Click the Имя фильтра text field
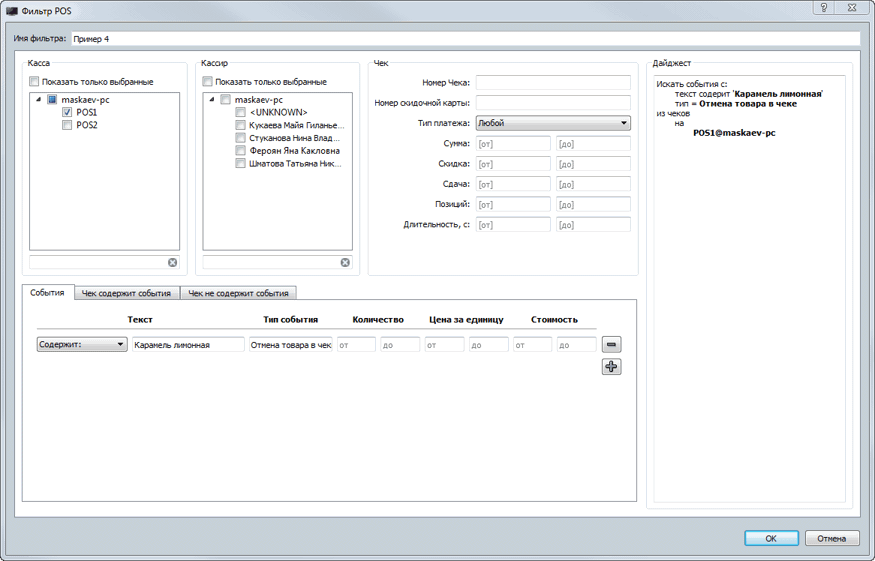 click(464, 39)
